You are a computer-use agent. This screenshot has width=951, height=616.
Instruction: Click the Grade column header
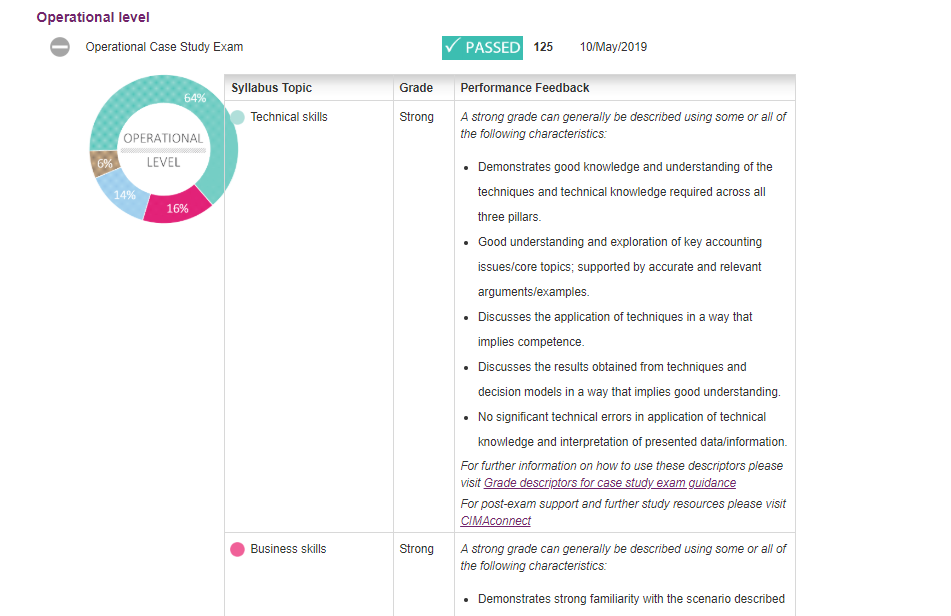pos(416,88)
